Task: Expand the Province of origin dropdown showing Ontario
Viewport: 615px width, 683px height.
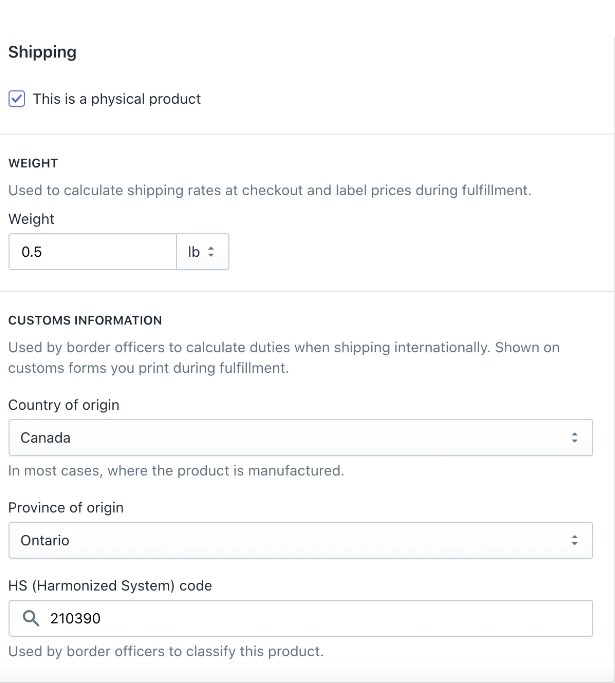Action: [301, 541]
